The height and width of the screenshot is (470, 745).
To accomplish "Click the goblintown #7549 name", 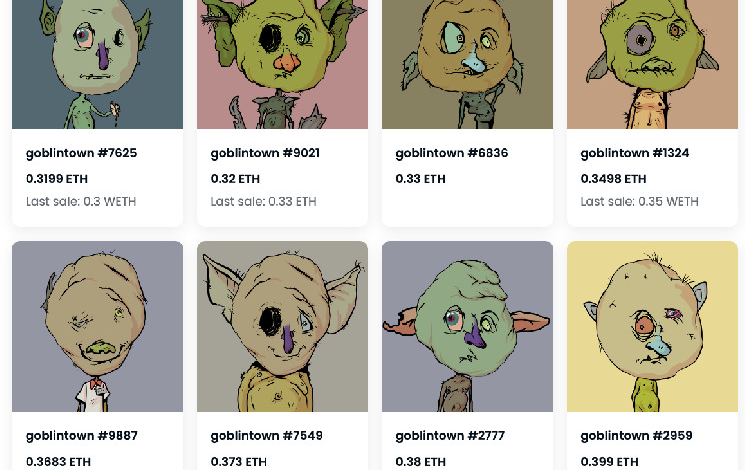I will (x=267, y=436).
